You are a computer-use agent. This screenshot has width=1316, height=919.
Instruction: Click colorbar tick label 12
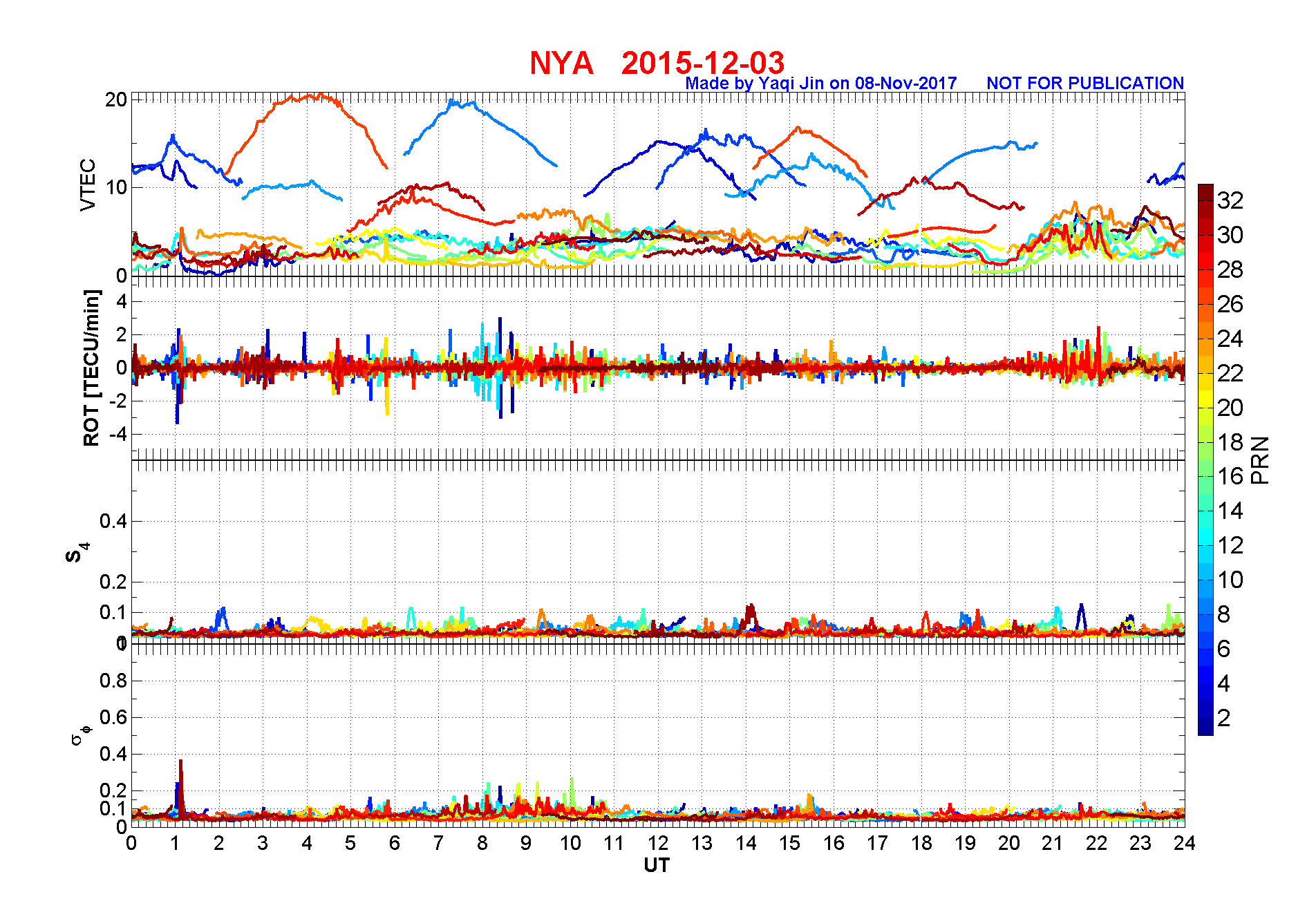tap(1230, 545)
